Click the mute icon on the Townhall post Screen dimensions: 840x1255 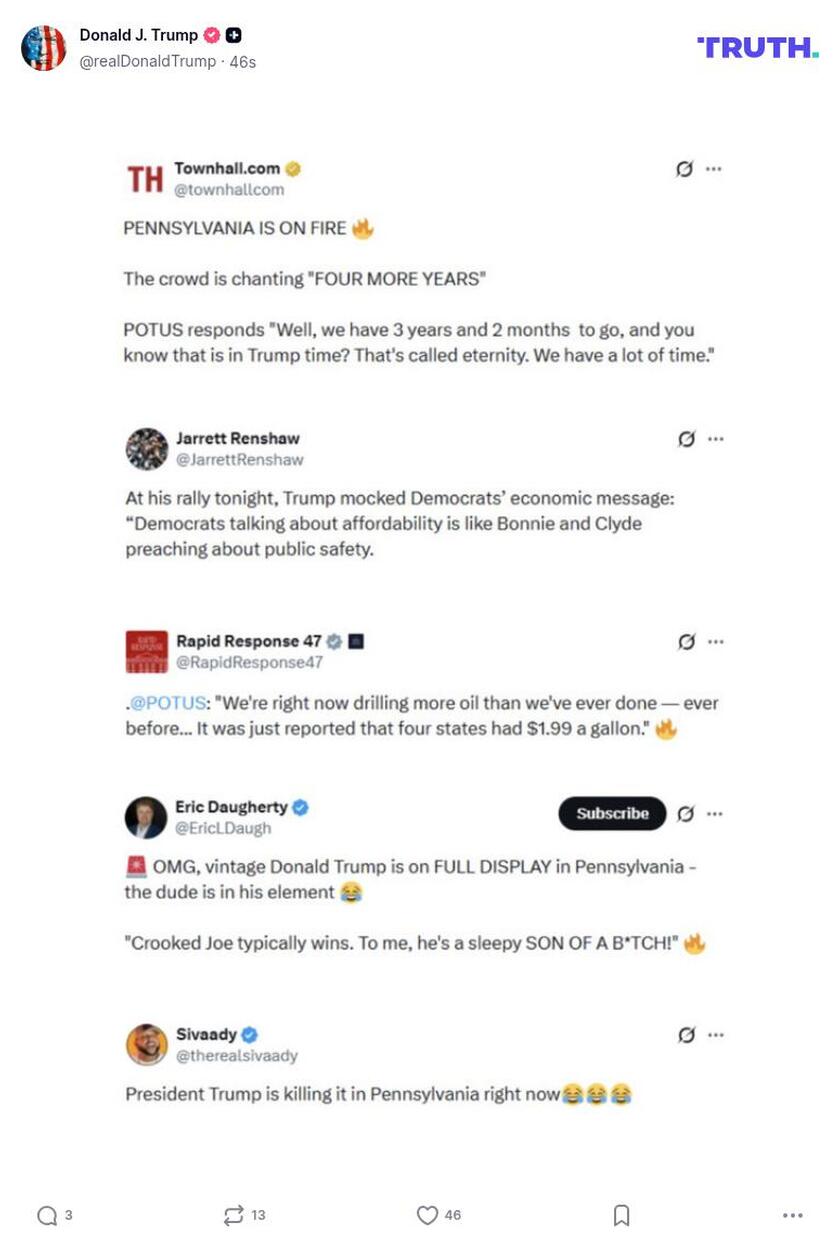coord(683,169)
